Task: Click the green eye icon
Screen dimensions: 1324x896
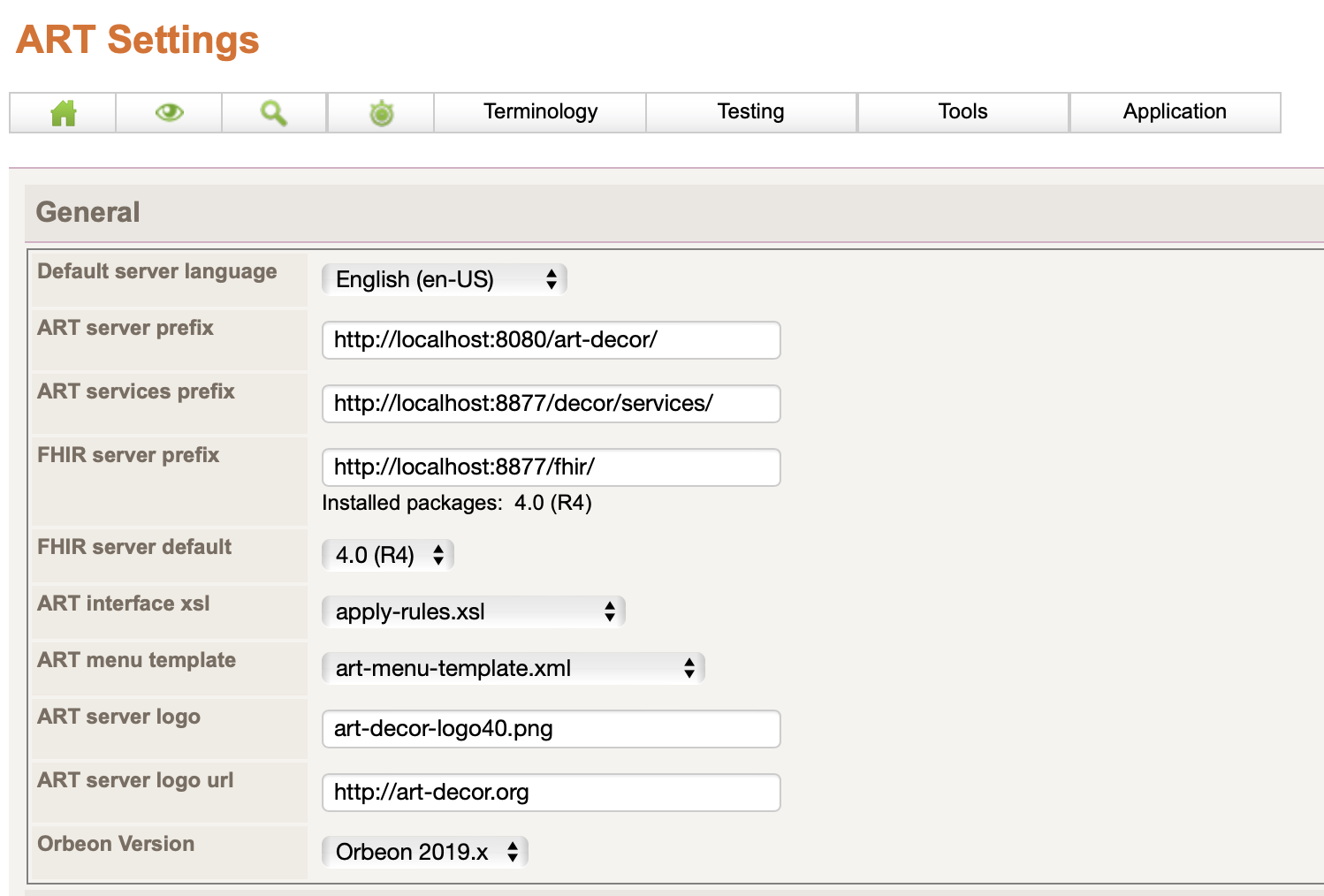Action: (x=169, y=113)
